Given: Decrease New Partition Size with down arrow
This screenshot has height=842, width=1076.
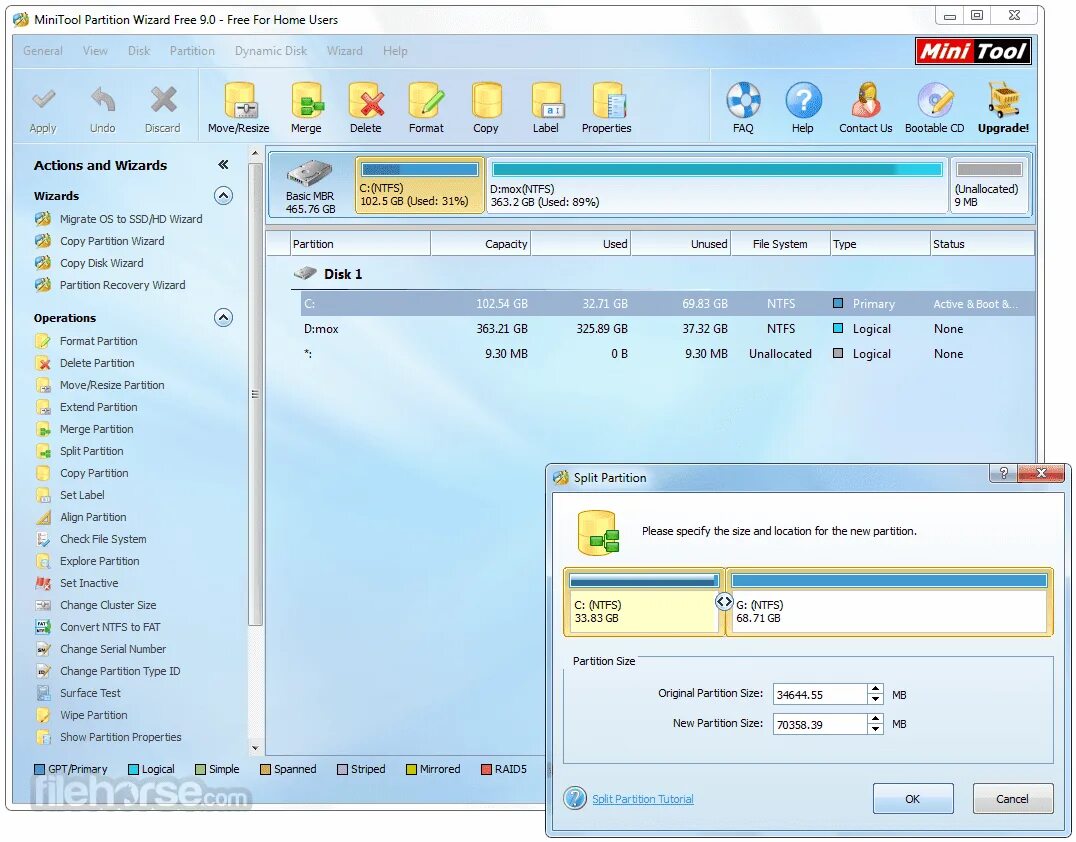Looking at the screenshot, I should [x=875, y=729].
